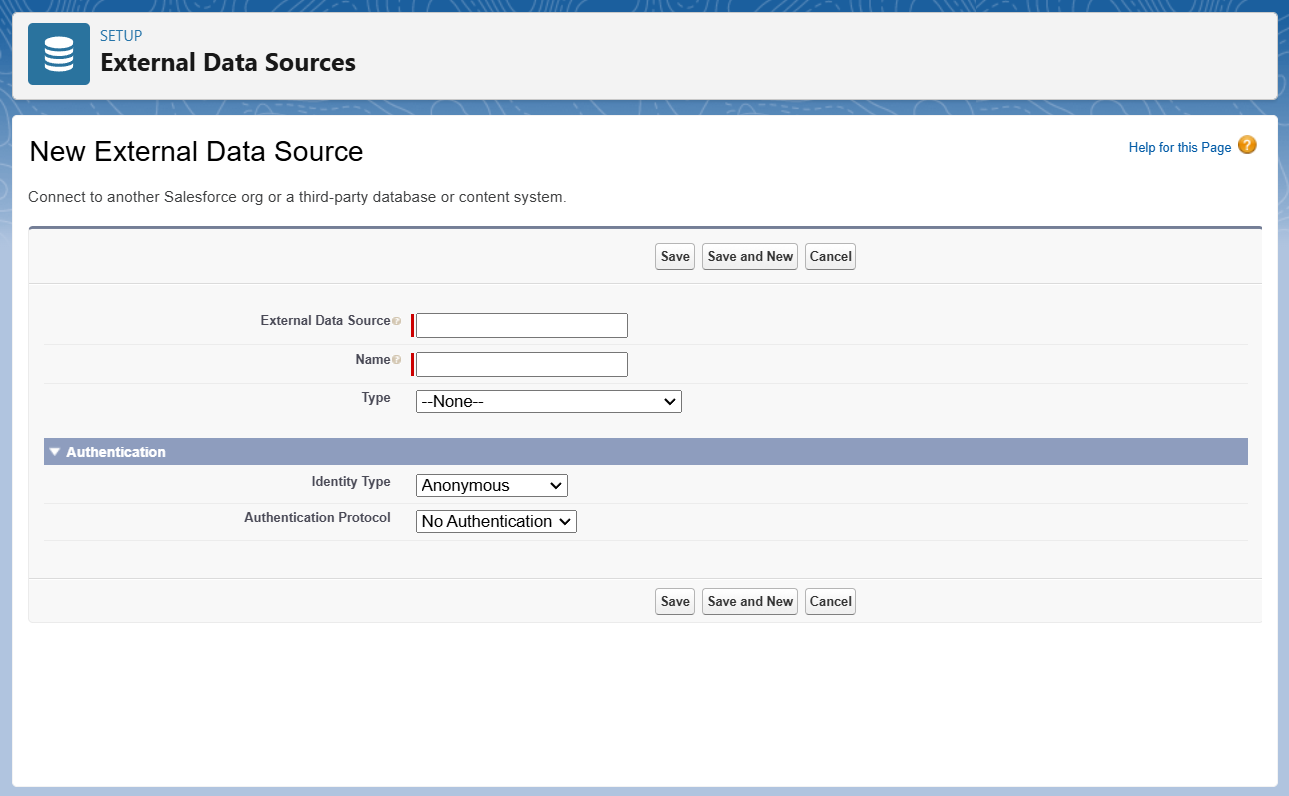Click the bottom Save and New button
Viewport: 1289px width, 796px height.
click(x=749, y=602)
